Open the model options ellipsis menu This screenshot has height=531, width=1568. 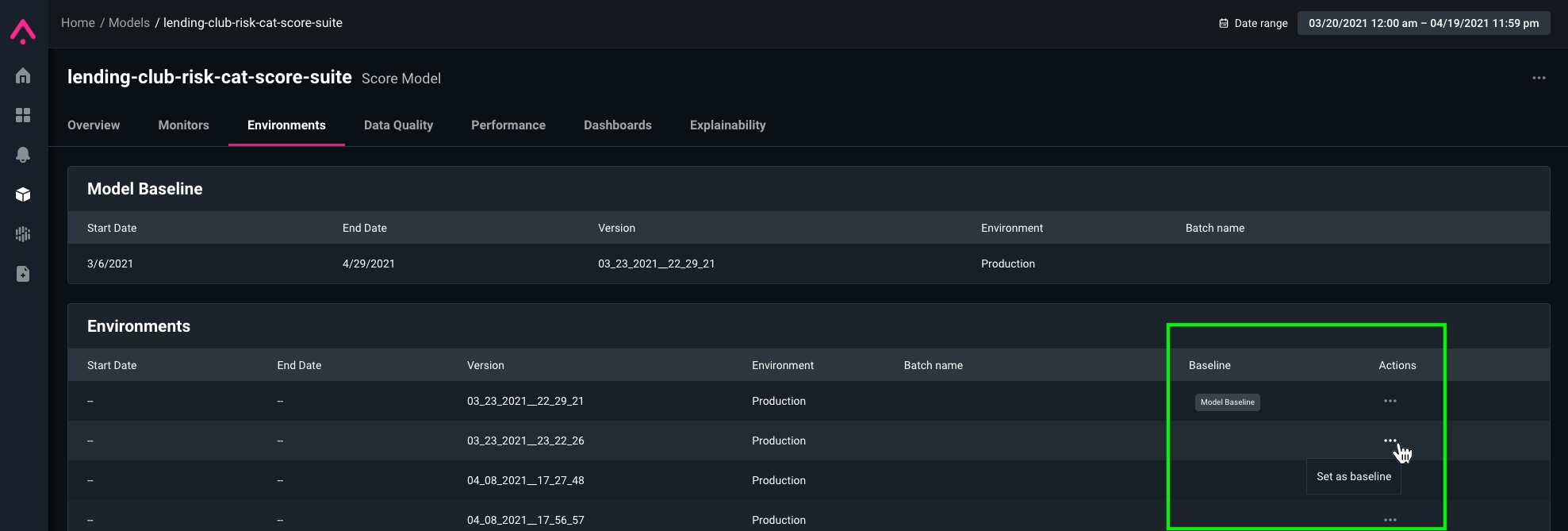point(1539,78)
